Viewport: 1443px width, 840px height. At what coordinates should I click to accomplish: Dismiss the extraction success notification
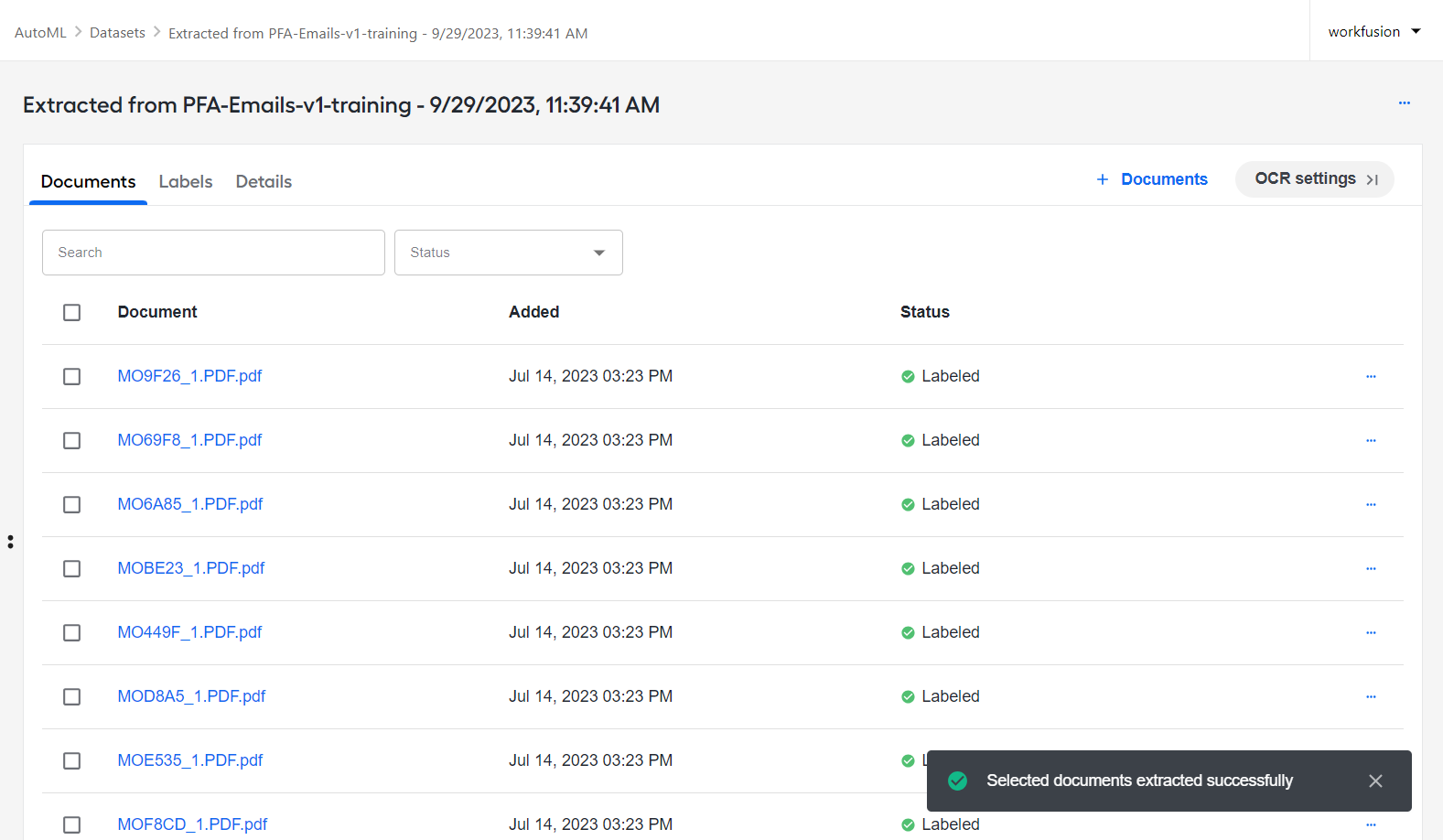coord(1375,781)
